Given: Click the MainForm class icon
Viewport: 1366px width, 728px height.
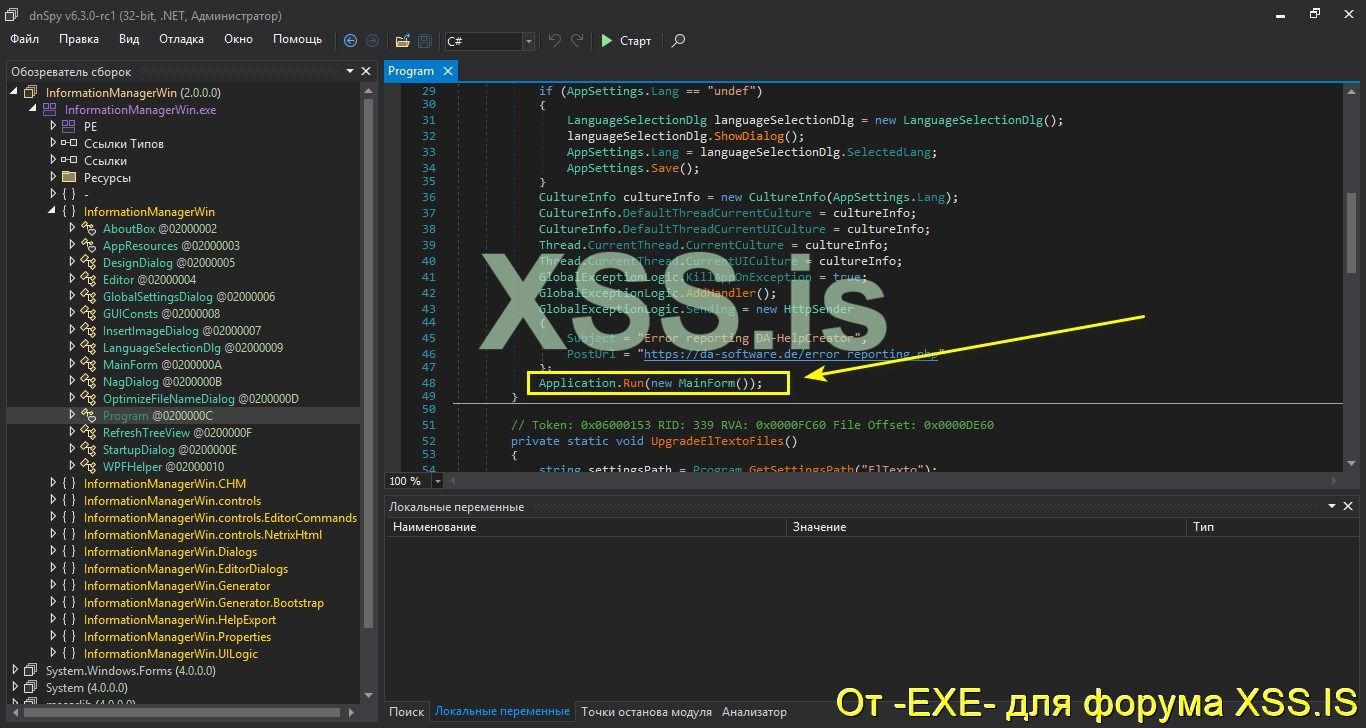Looking at the screenshot, I should click(89, 364).
